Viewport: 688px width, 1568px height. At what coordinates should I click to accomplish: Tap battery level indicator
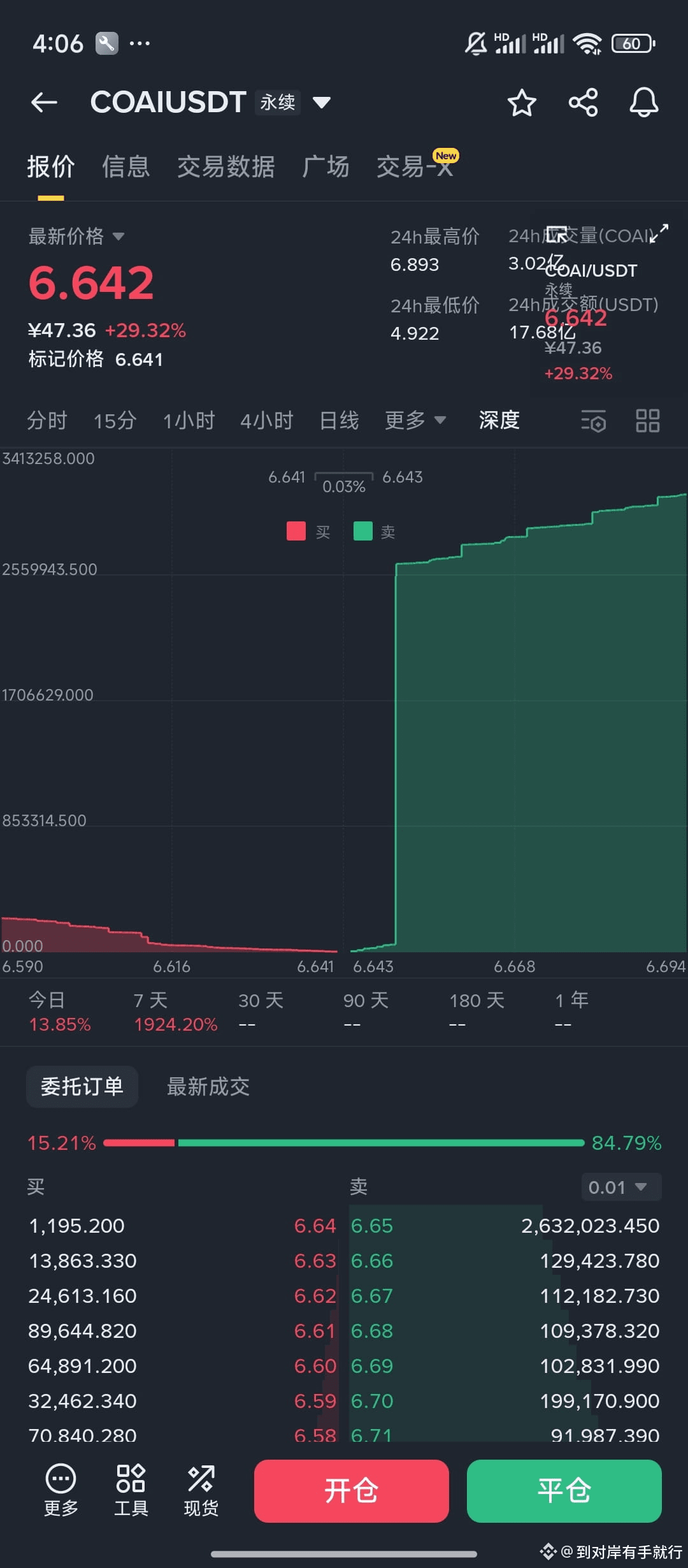(x=633, y=43)
